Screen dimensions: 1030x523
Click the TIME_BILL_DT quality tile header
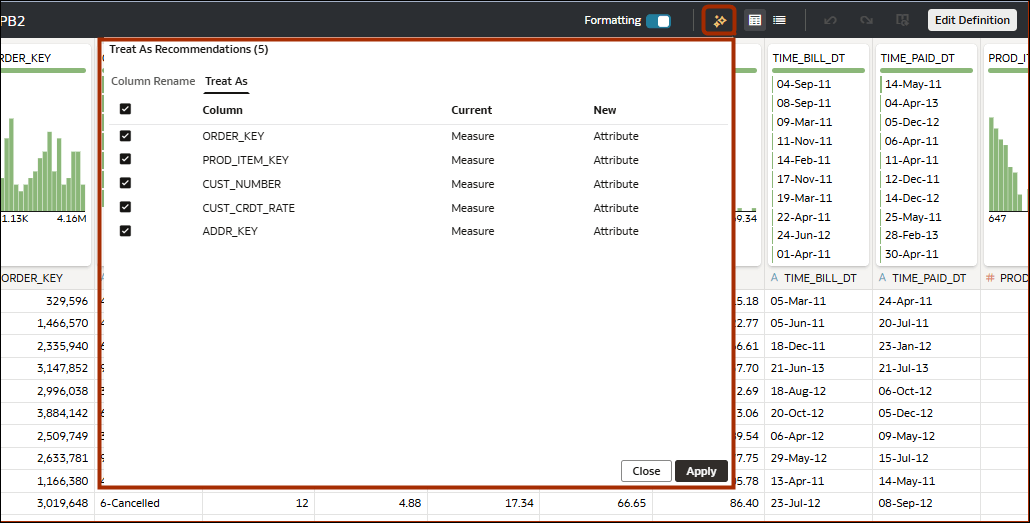(x=809, y=58)
